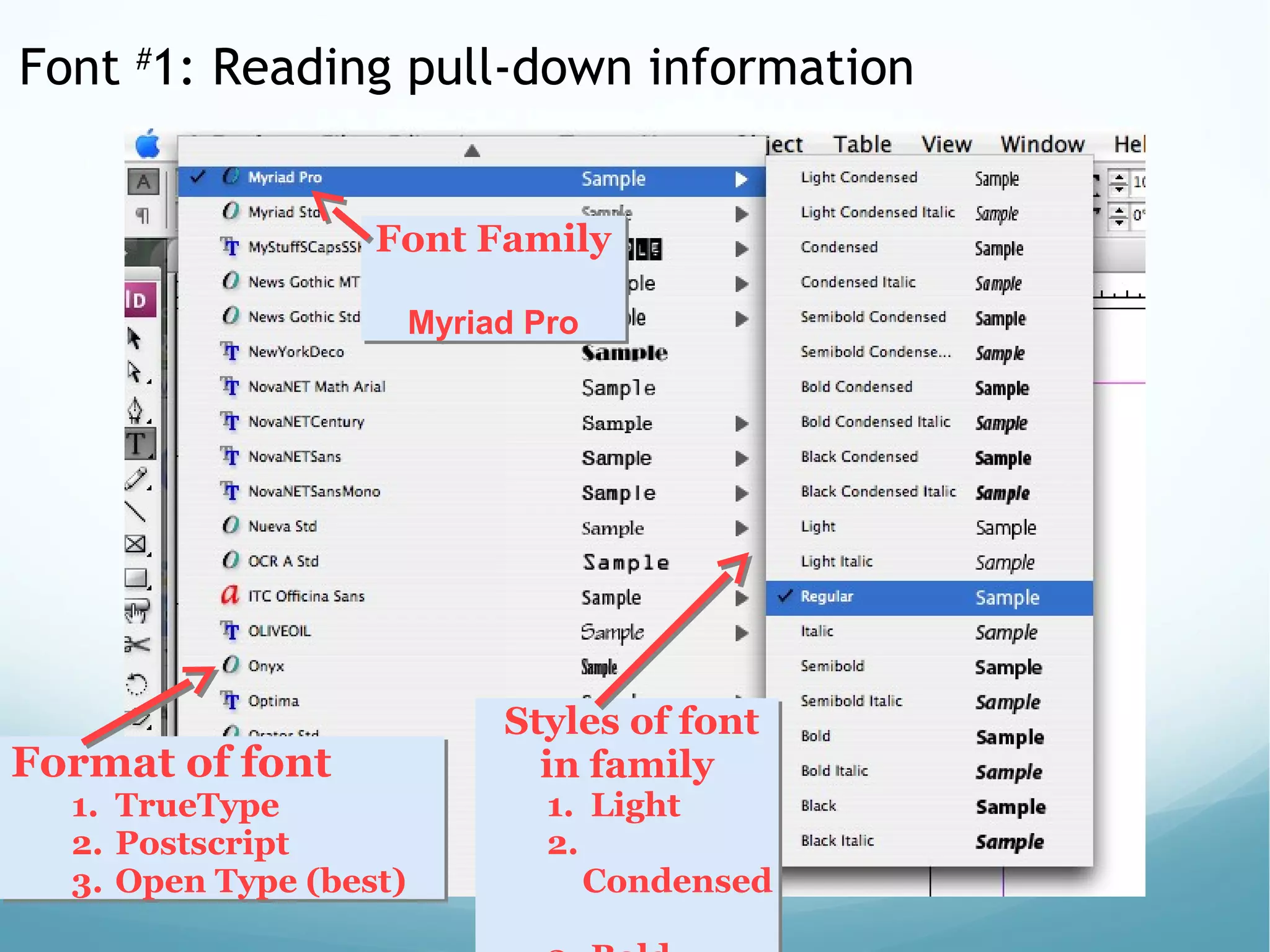
Task: Choose the NewYorkDeco font
Action: pos(472,353)
